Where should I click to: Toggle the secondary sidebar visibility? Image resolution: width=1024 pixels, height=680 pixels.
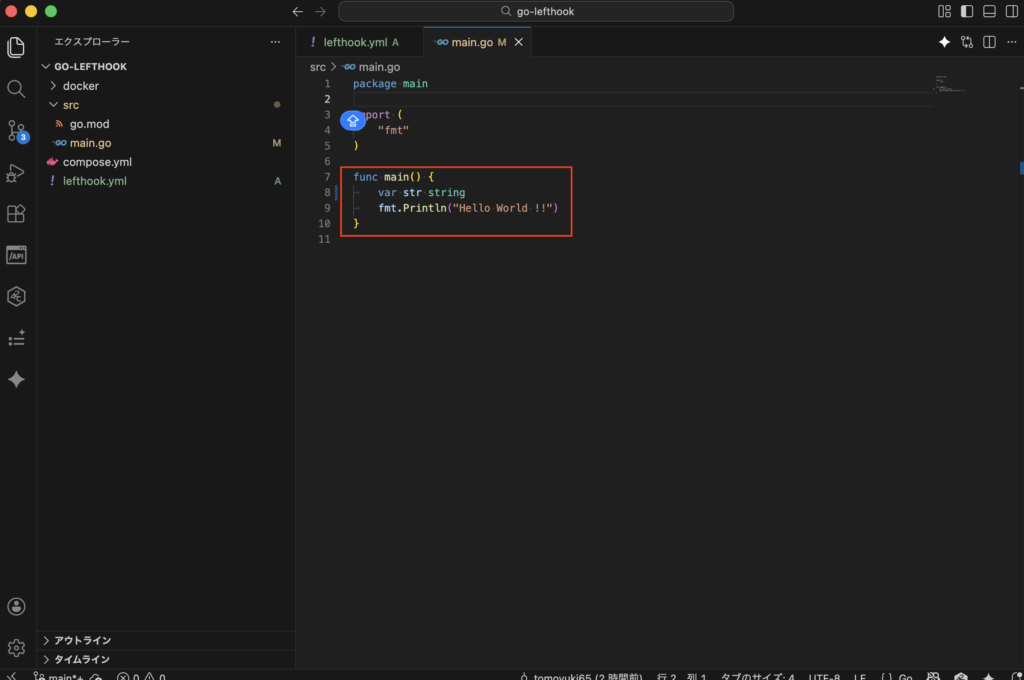1011,12
